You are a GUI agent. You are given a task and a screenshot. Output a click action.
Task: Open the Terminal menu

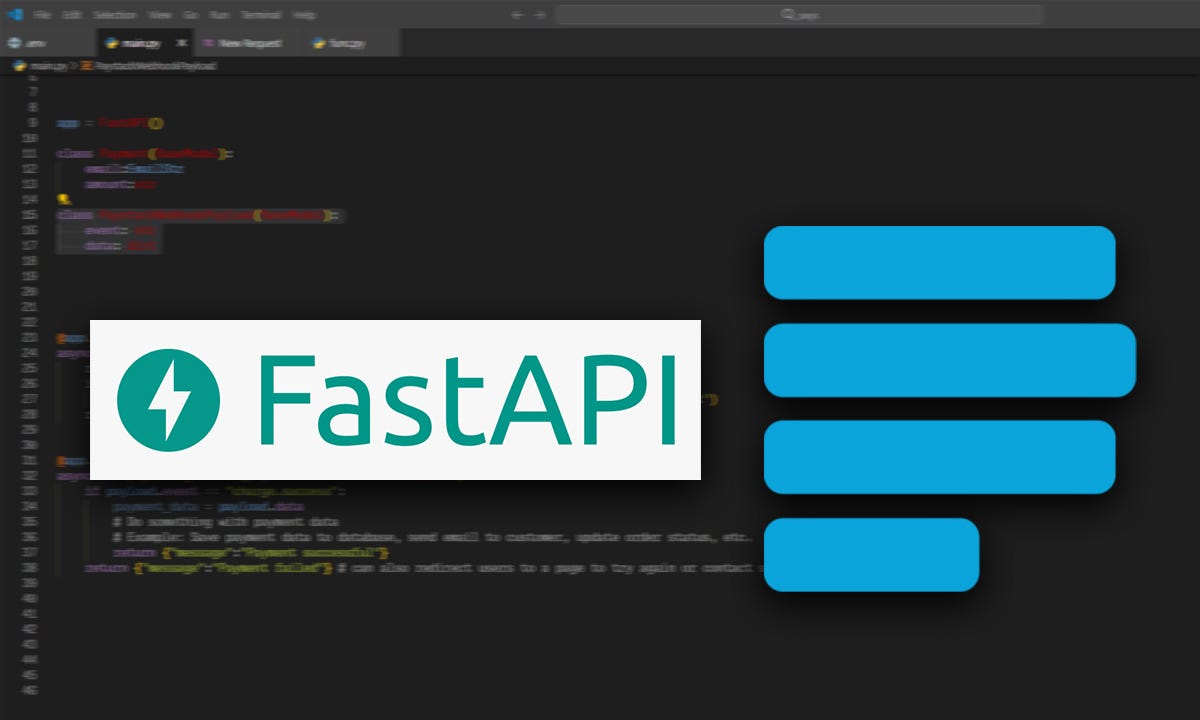(x=260, y=14)
